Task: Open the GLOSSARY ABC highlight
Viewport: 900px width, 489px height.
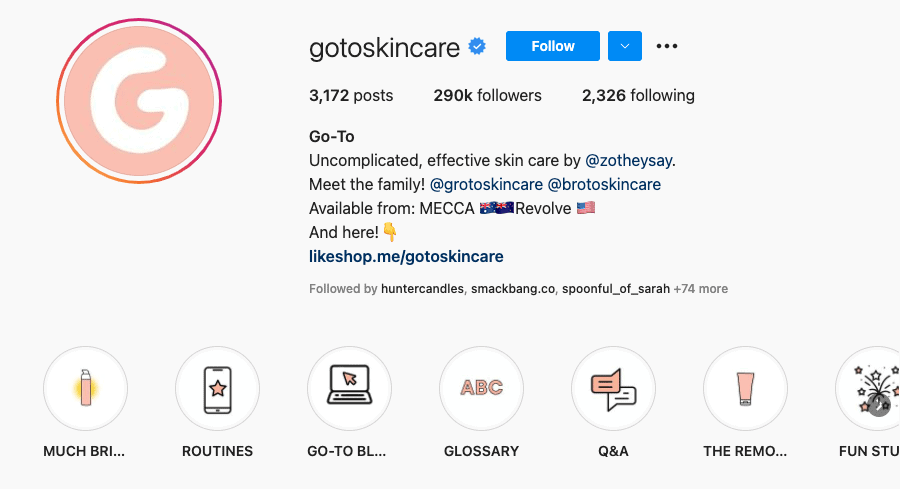Action: [481, 389]
